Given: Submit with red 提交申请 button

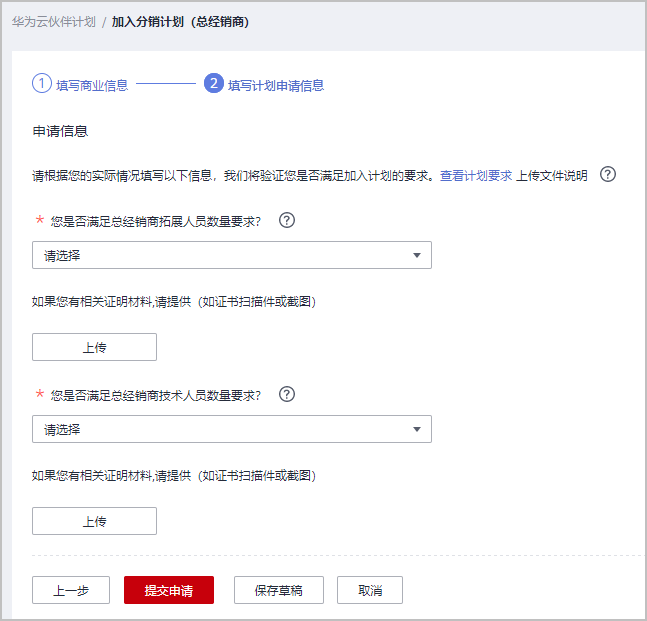Looking at the screenshot, I should (x=169, y=590).
